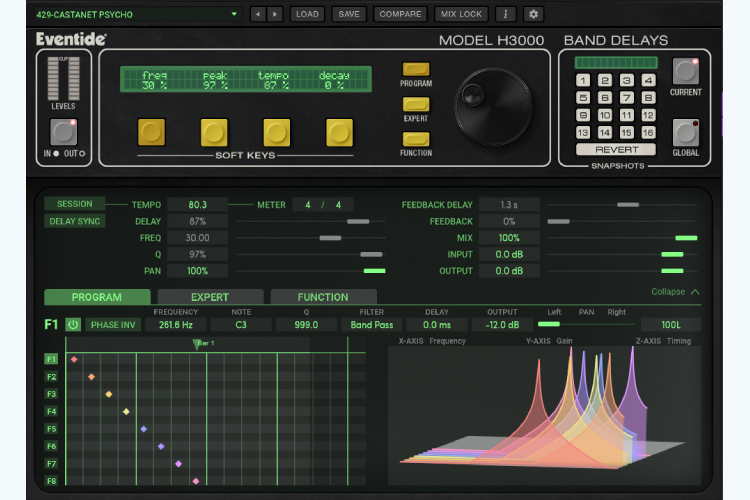This screenshot has width=750, height=500.
Task: Select snapshot 1
Action: (583, 80)
